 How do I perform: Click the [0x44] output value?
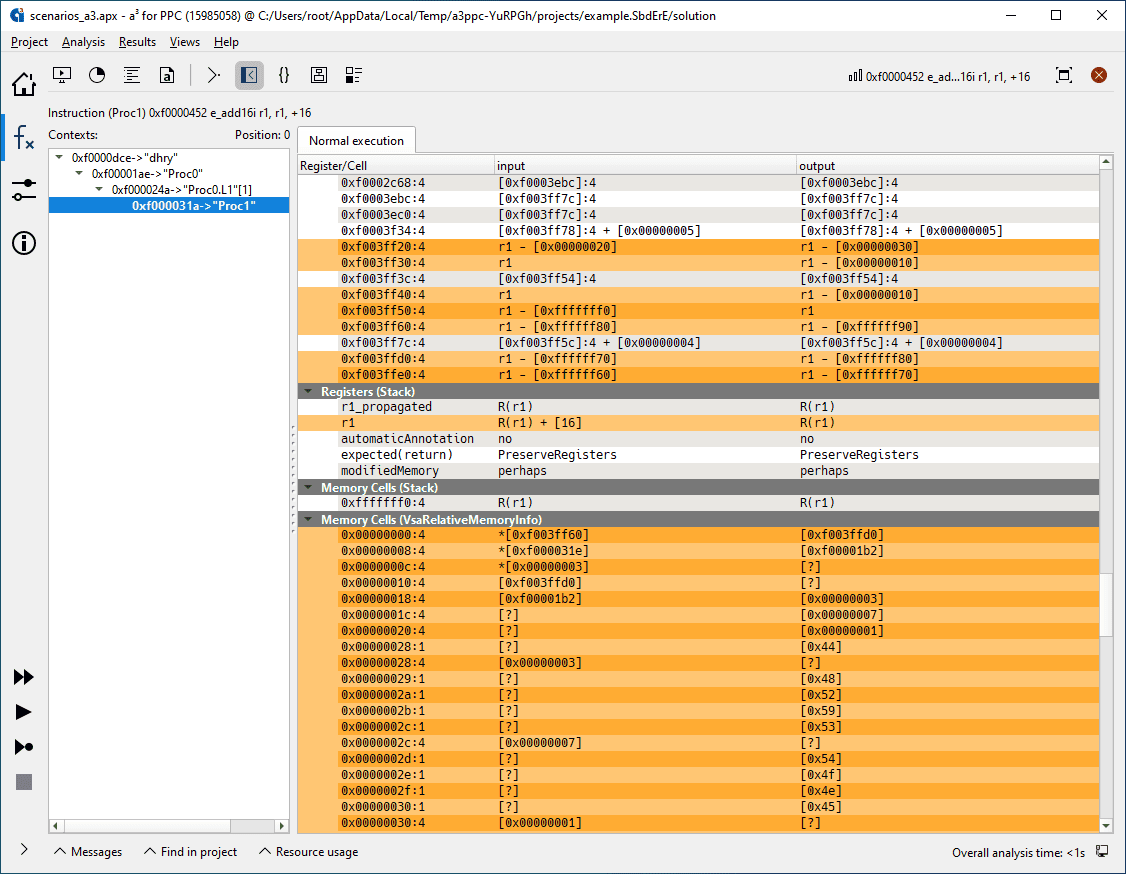[x=821, y=647]
